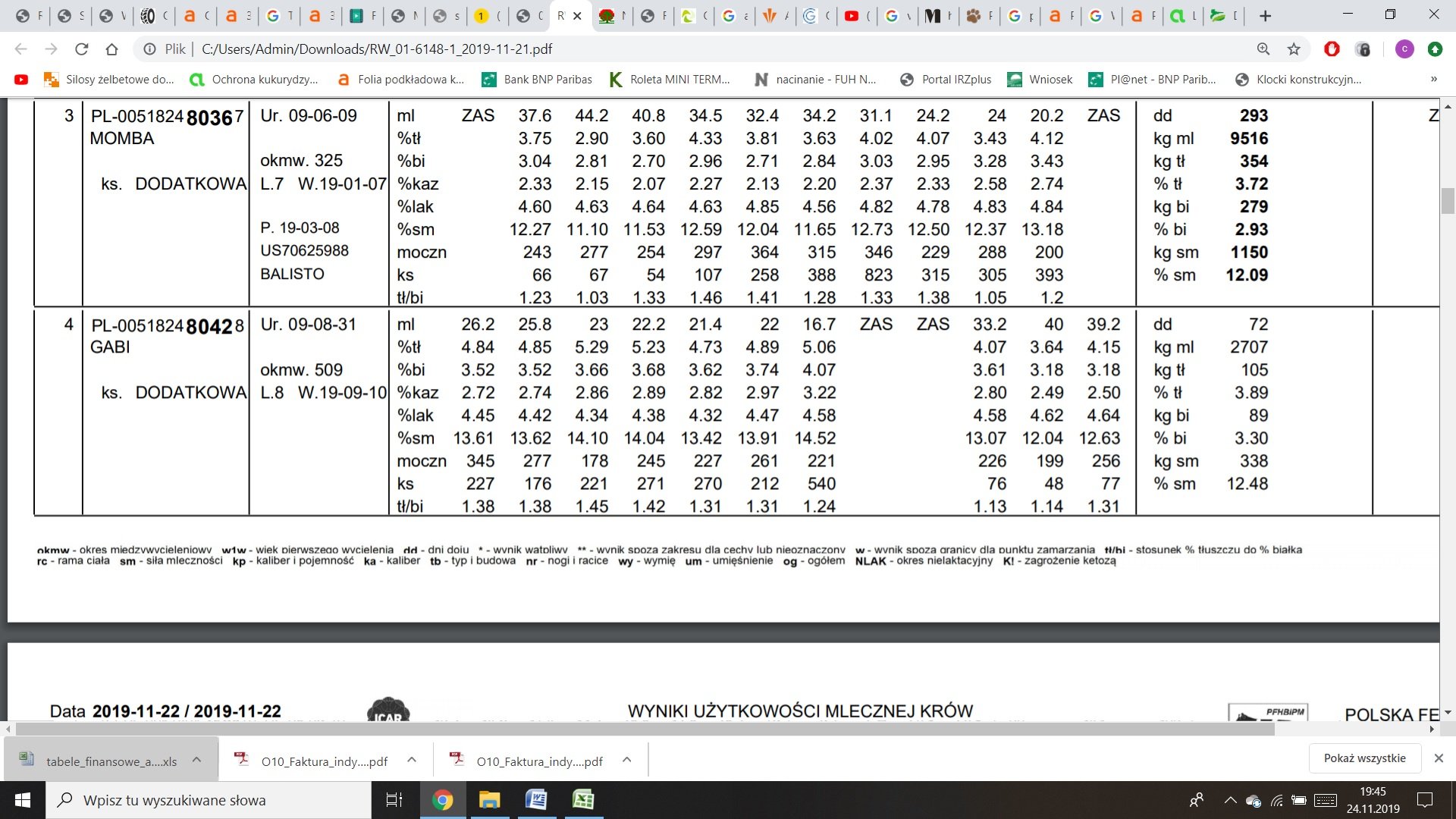Viewport: 1456px width, 819px height.
Task: Expand options for tabele_finansowe download
Action: point(196,760)
